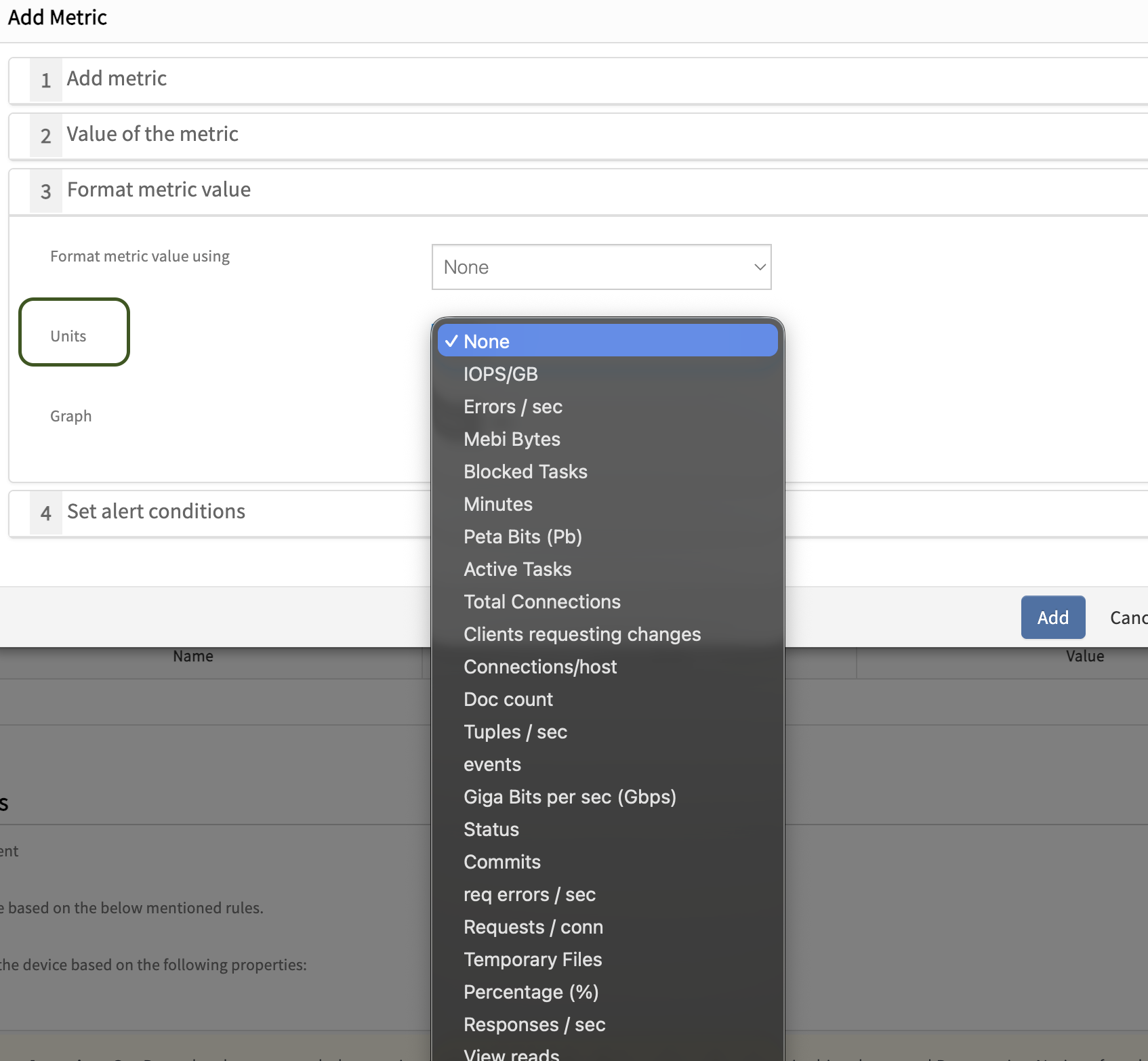Select 'Blocked Tasks' unit option
The width and height of the screenshot is (1148, 1061).
click(525, 472)
